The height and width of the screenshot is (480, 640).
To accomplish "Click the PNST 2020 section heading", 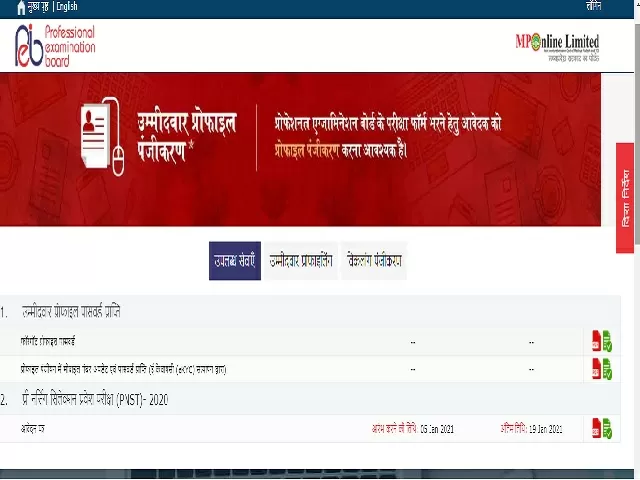I will tap(95, 400).
